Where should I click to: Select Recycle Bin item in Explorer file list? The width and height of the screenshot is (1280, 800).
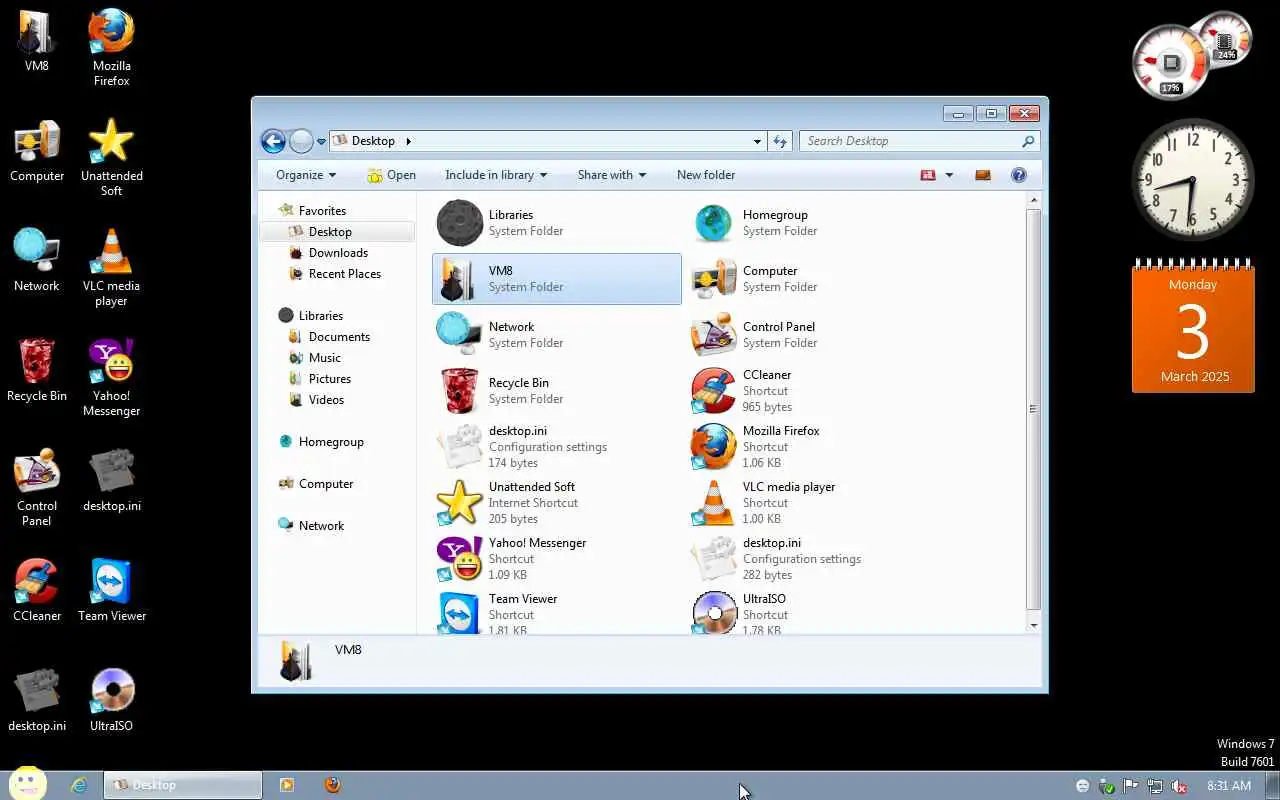pos(556,391)
